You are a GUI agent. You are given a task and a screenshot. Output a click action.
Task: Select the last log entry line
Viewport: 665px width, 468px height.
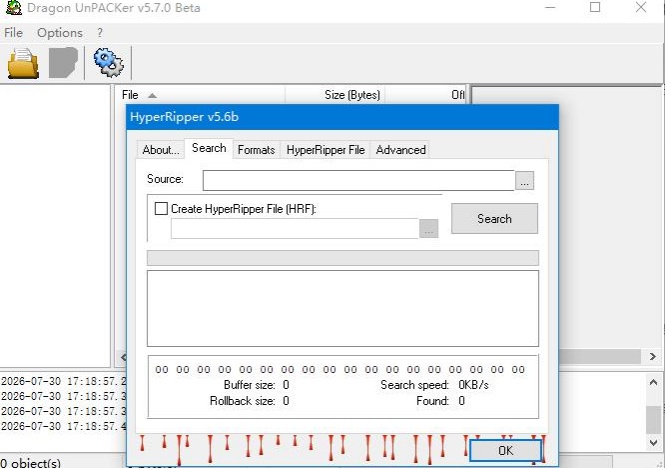tap(64, 426)
